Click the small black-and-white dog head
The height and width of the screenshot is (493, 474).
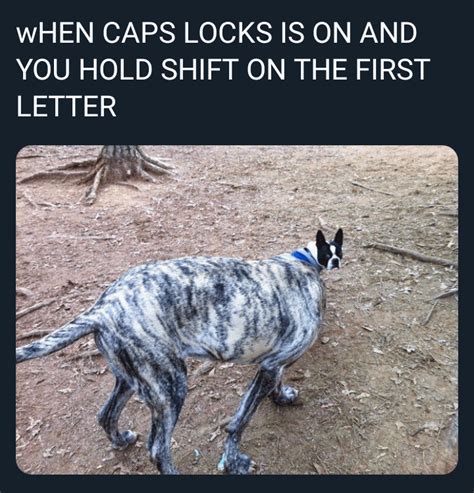pyautogui.click(x=328, y=251)
